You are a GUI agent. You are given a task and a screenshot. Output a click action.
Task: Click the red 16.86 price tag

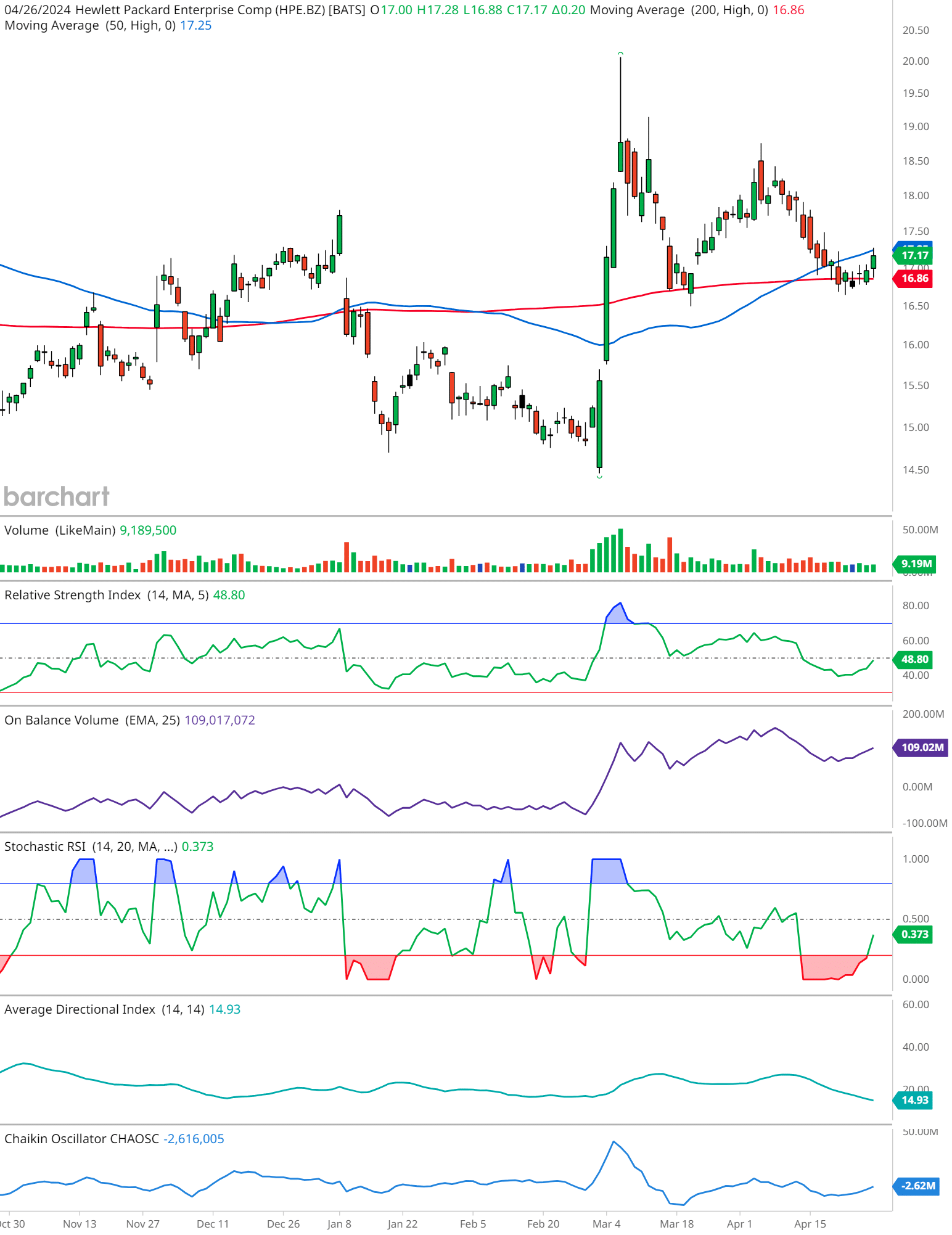tap(914, 278)
